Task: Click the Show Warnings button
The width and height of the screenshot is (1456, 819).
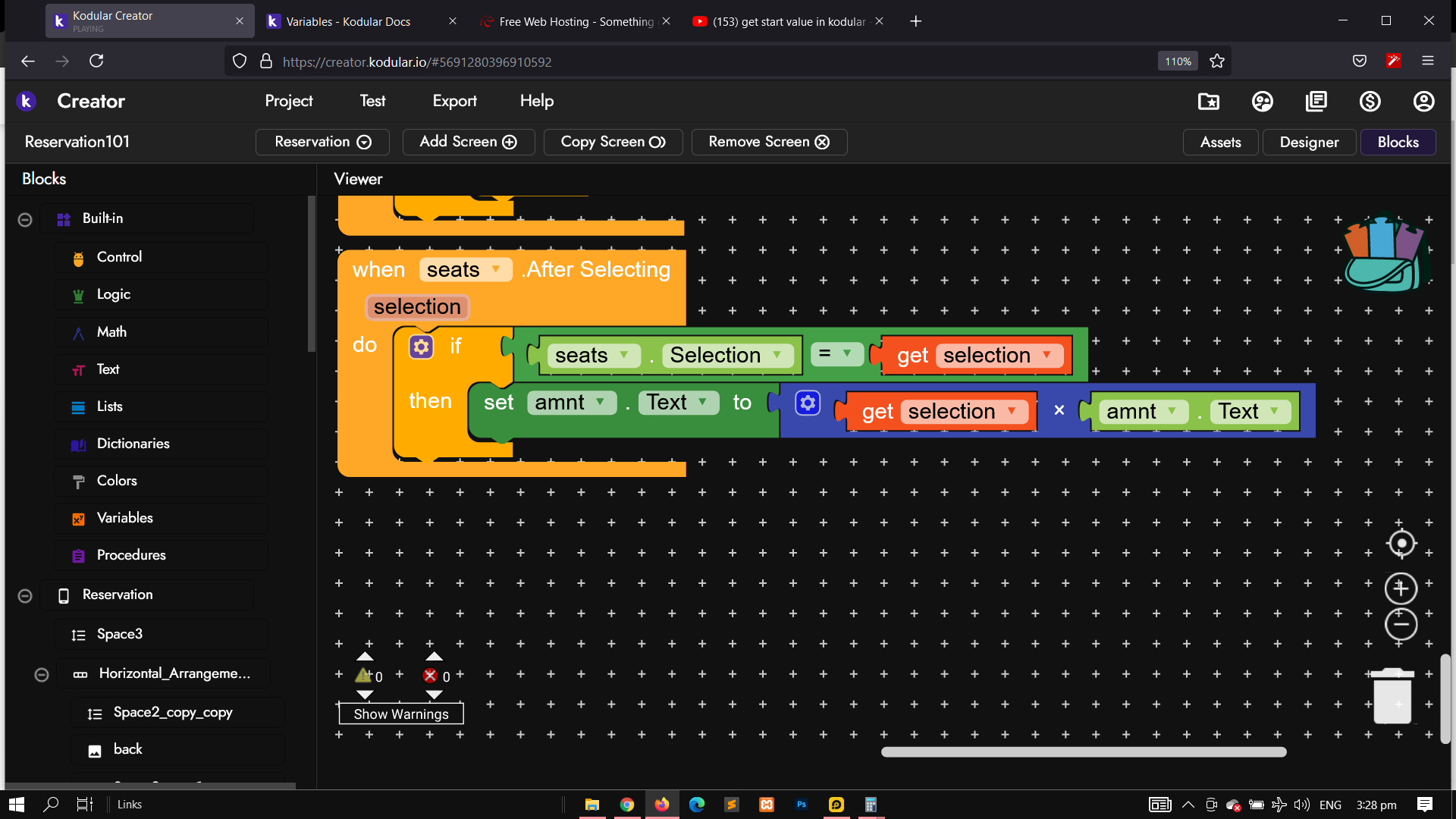Action: pyautogui.click(x=400, y=714)
